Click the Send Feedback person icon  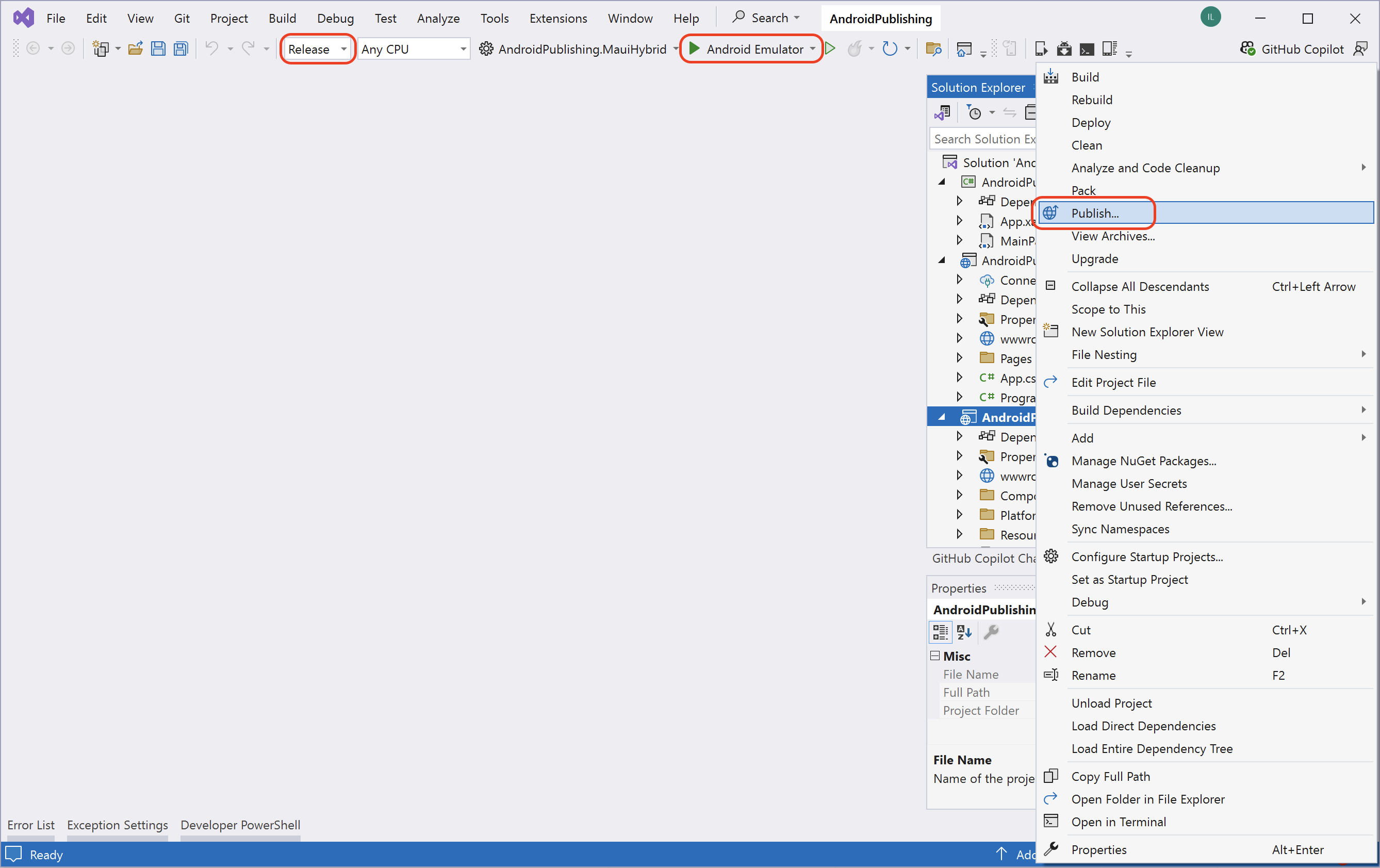pyautogui.click(x=1360, y=50)
